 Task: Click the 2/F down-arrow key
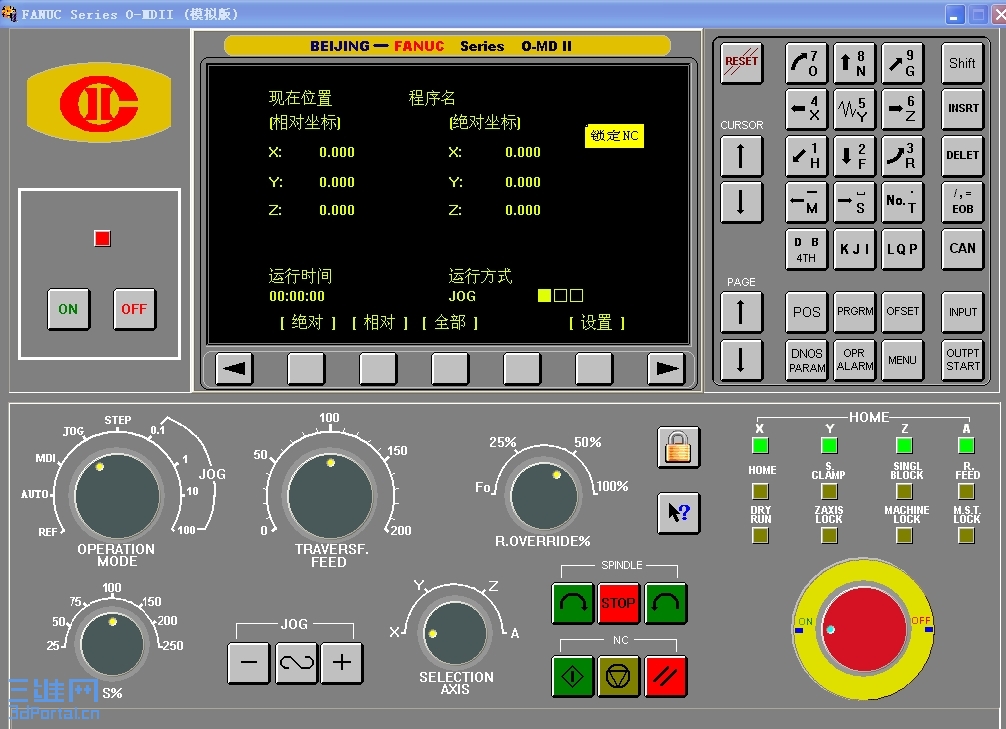pos(853,156)
